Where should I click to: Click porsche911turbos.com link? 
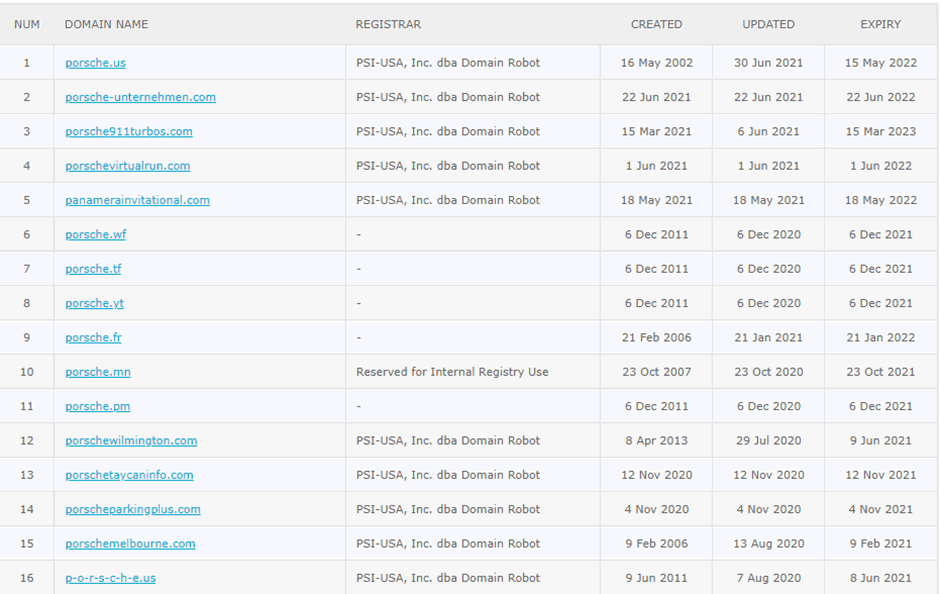(129, 131)
